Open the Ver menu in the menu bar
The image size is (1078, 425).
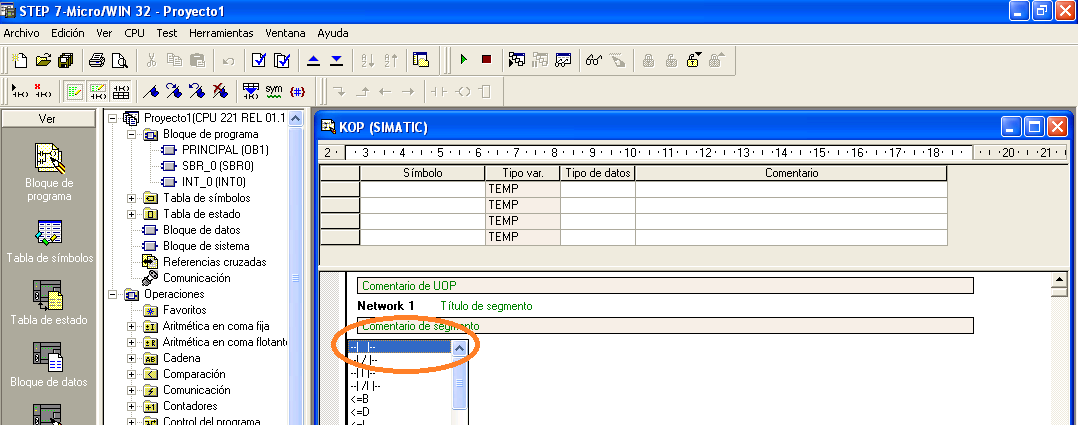point(104,33)
